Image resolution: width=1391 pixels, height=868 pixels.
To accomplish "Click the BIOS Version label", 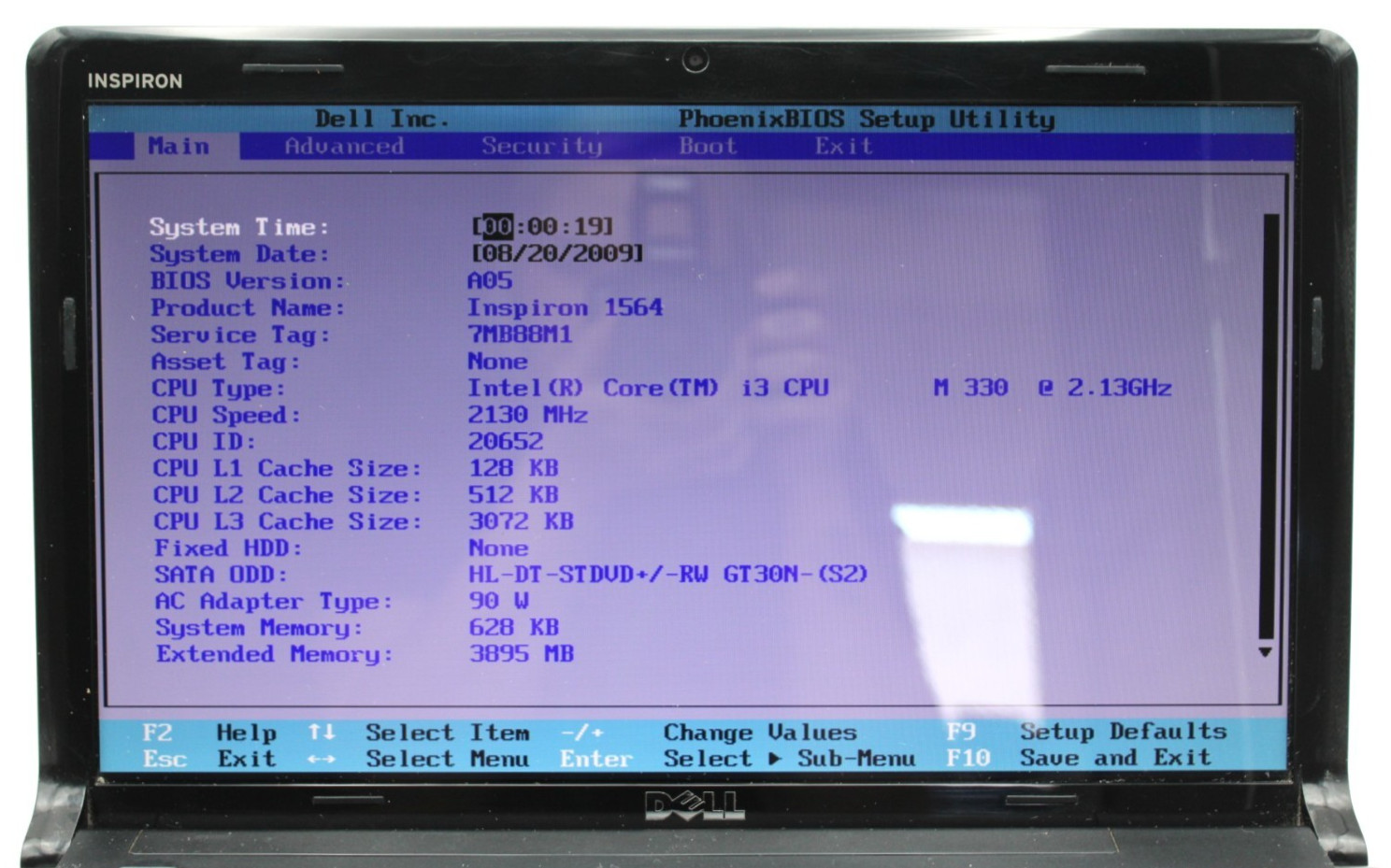I will [248, 281].
